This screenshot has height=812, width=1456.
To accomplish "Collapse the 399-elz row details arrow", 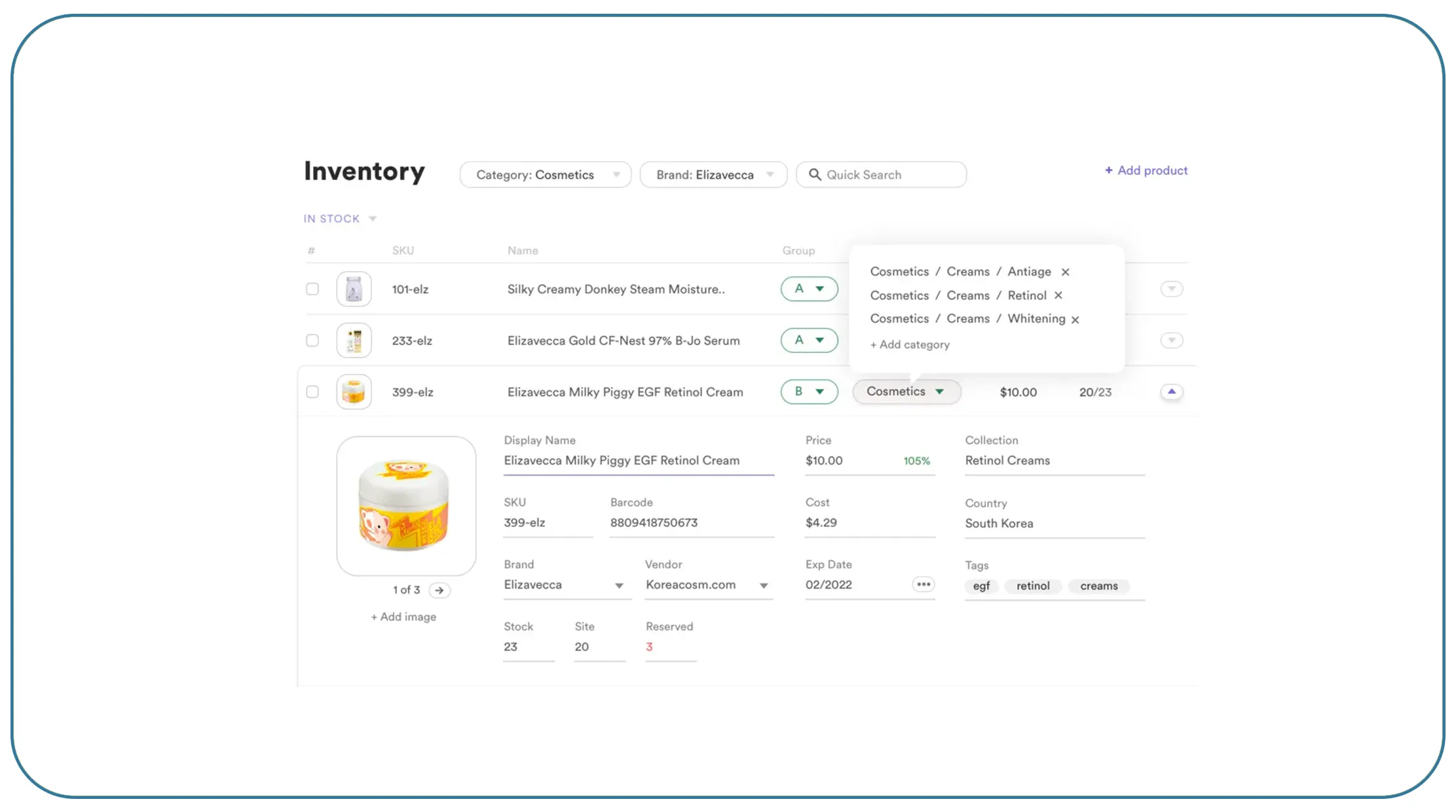I will (1172, 392).
